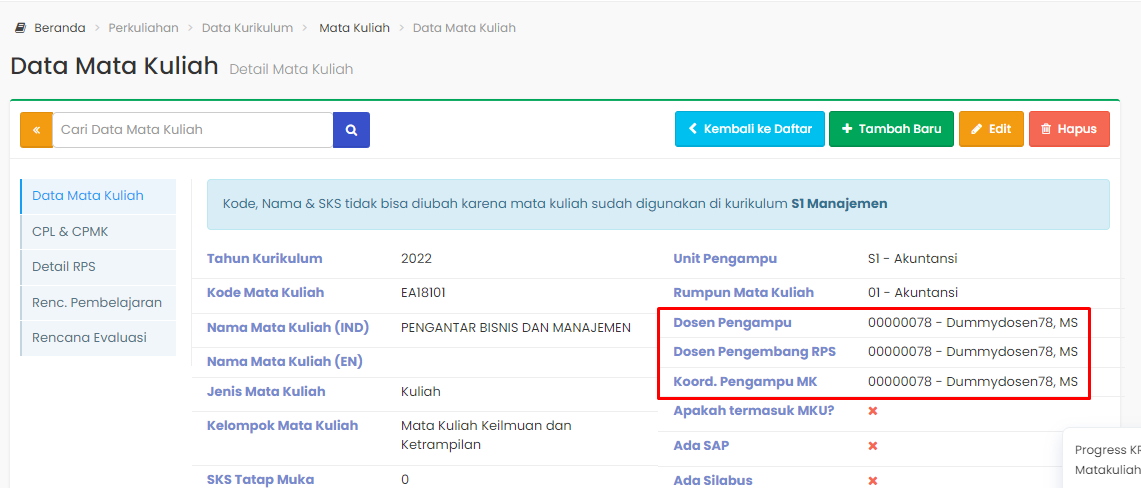Select the Data Mata Kuliah side tab
The image size is (1141, 488).
tap(98, 196)
